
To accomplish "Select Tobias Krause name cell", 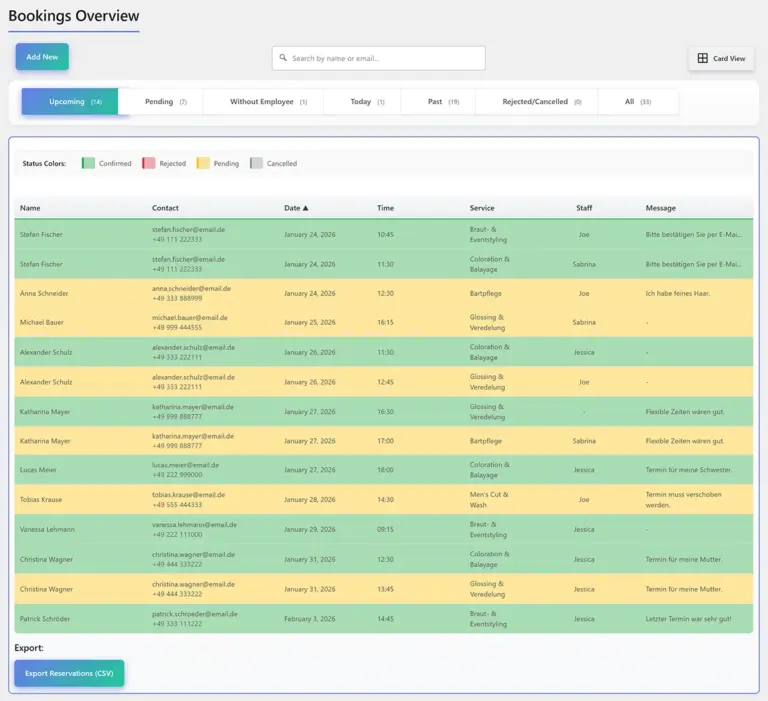I will coord(41,500).
